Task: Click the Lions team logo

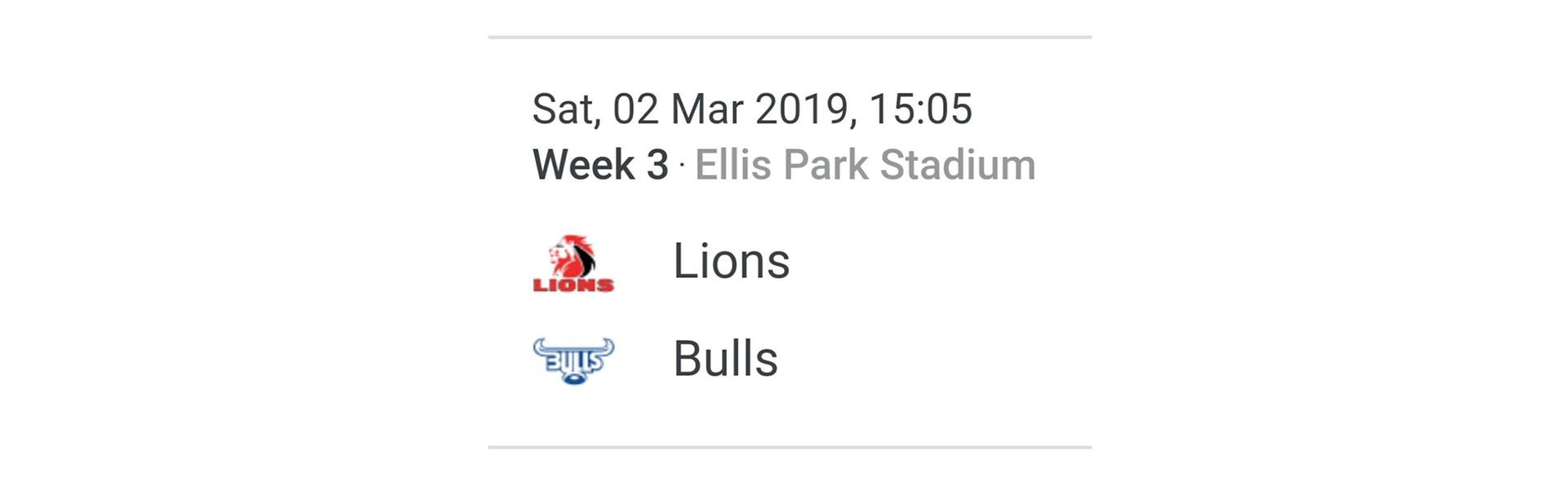Action: click(573, 263)
